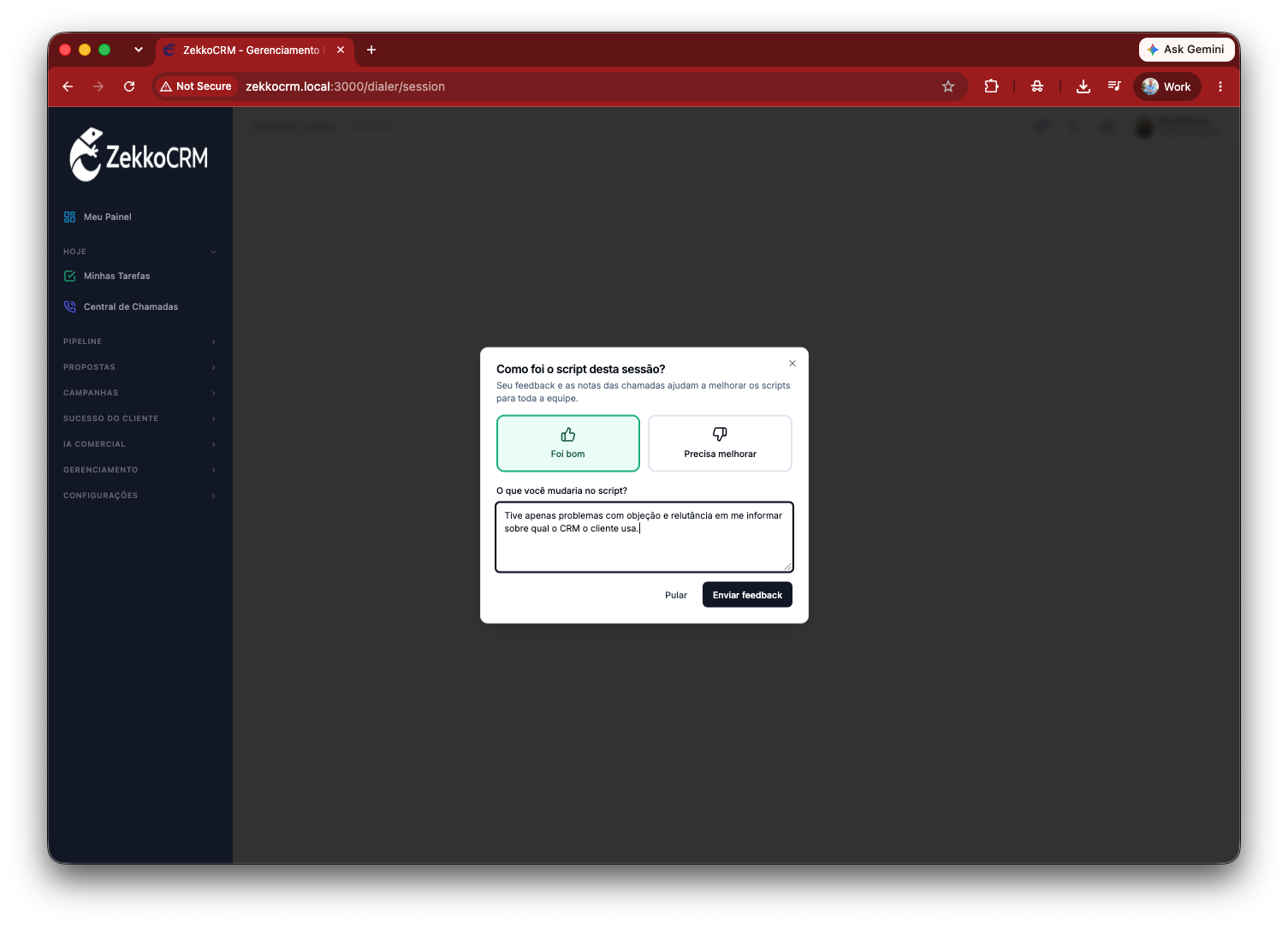This screenshot has height=927, width=1288.
Task: Go forward in browser
Action: point(98,86)
